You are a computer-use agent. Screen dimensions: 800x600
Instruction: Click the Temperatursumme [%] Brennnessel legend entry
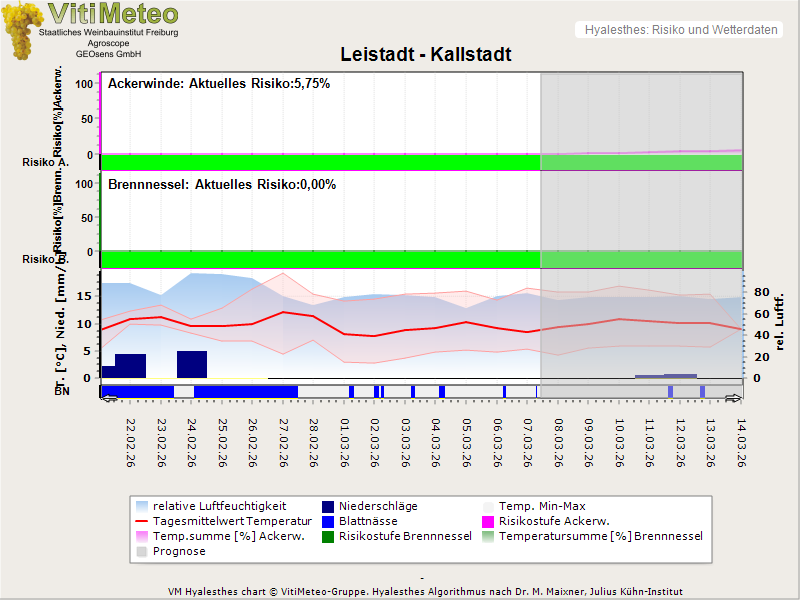(x=600, y=537)
